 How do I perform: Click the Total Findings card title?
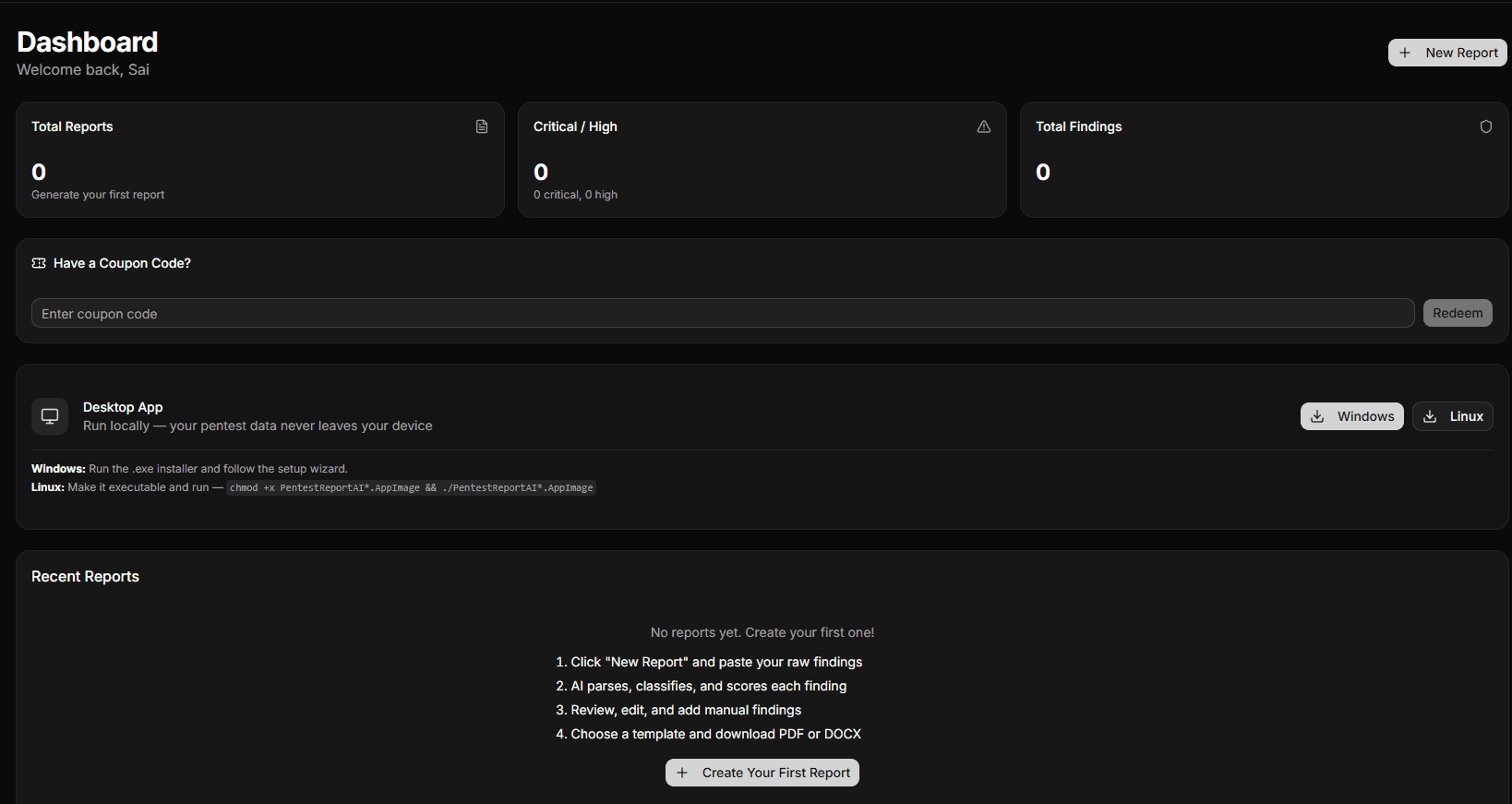click(x=1078, y=126)
